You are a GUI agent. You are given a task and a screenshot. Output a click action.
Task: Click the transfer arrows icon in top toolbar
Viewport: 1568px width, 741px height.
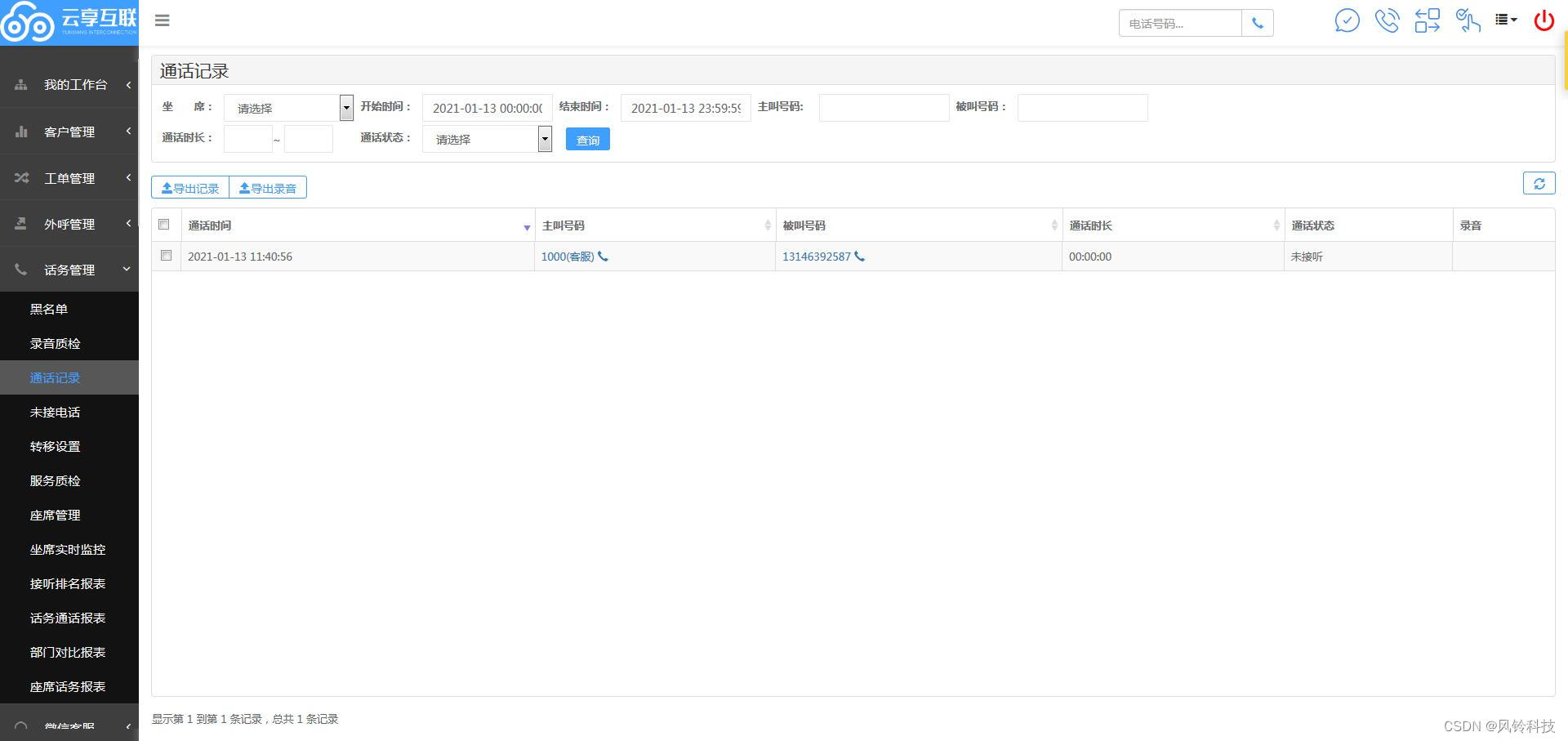click(1428, 20)
